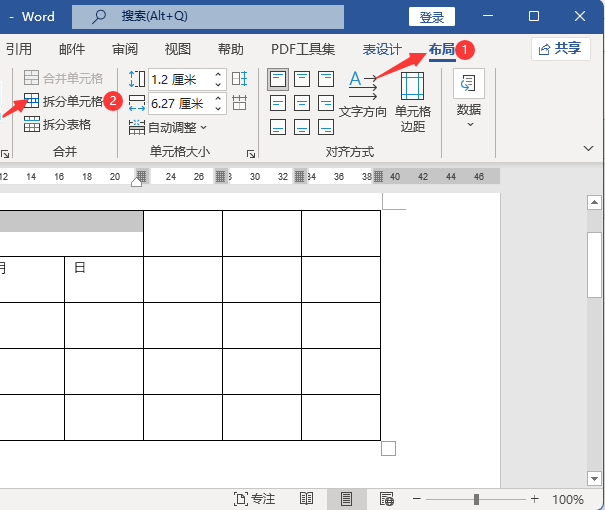Switch to Print Layout view icon
Screen dimensions: 605x510
(346, 499)
